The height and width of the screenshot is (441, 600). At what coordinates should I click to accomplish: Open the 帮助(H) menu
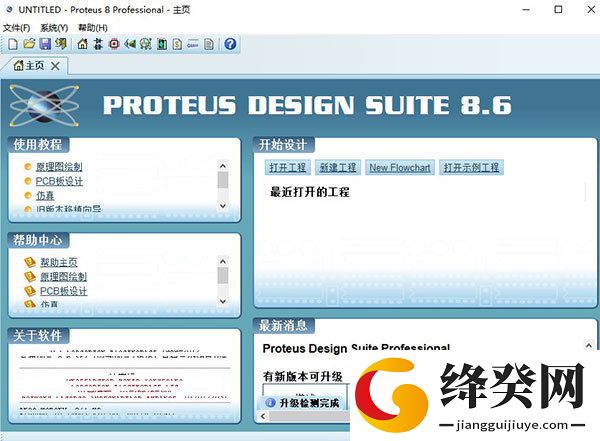coord(93,28)
